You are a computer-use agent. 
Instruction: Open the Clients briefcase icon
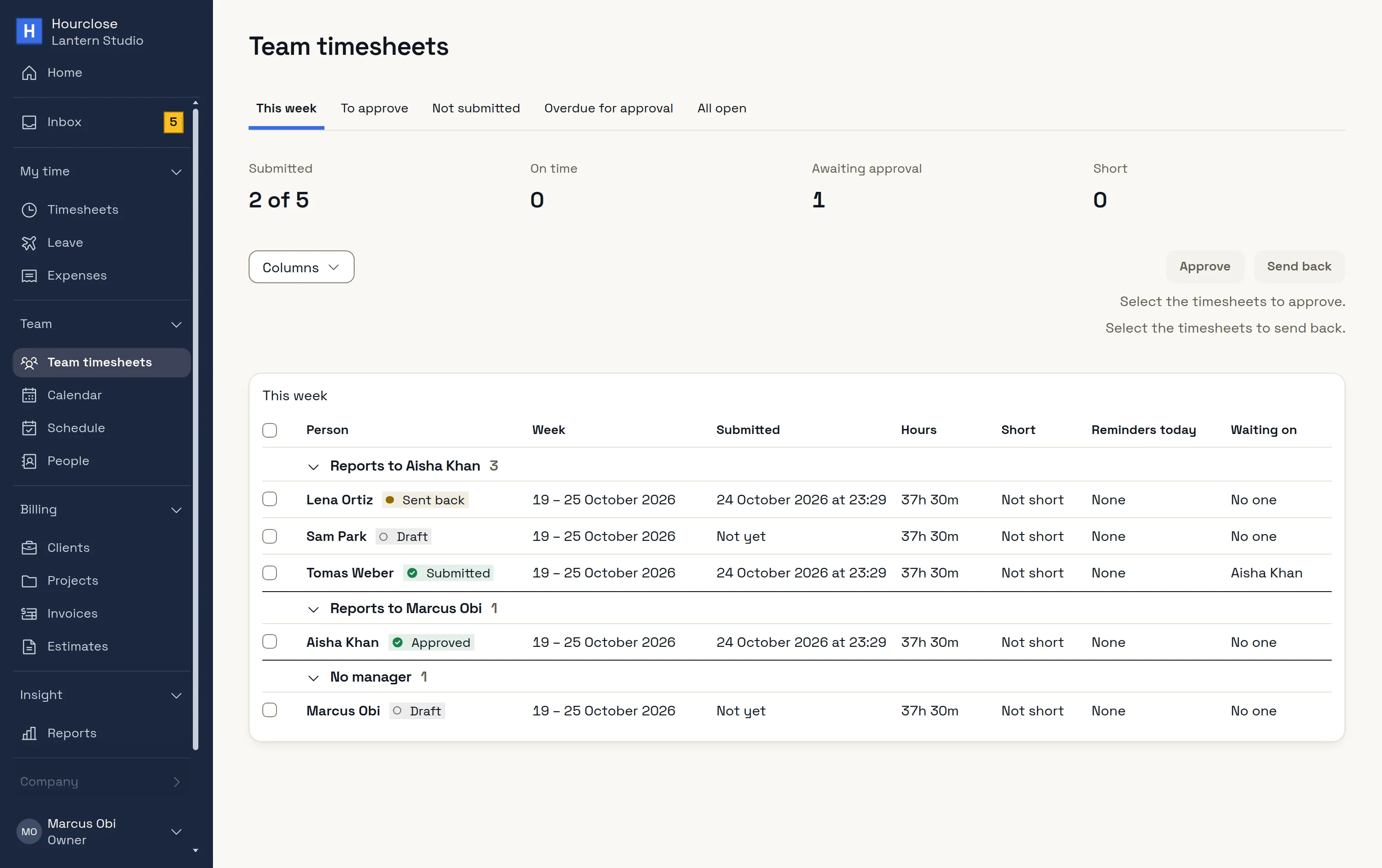[x=29, y=548]
